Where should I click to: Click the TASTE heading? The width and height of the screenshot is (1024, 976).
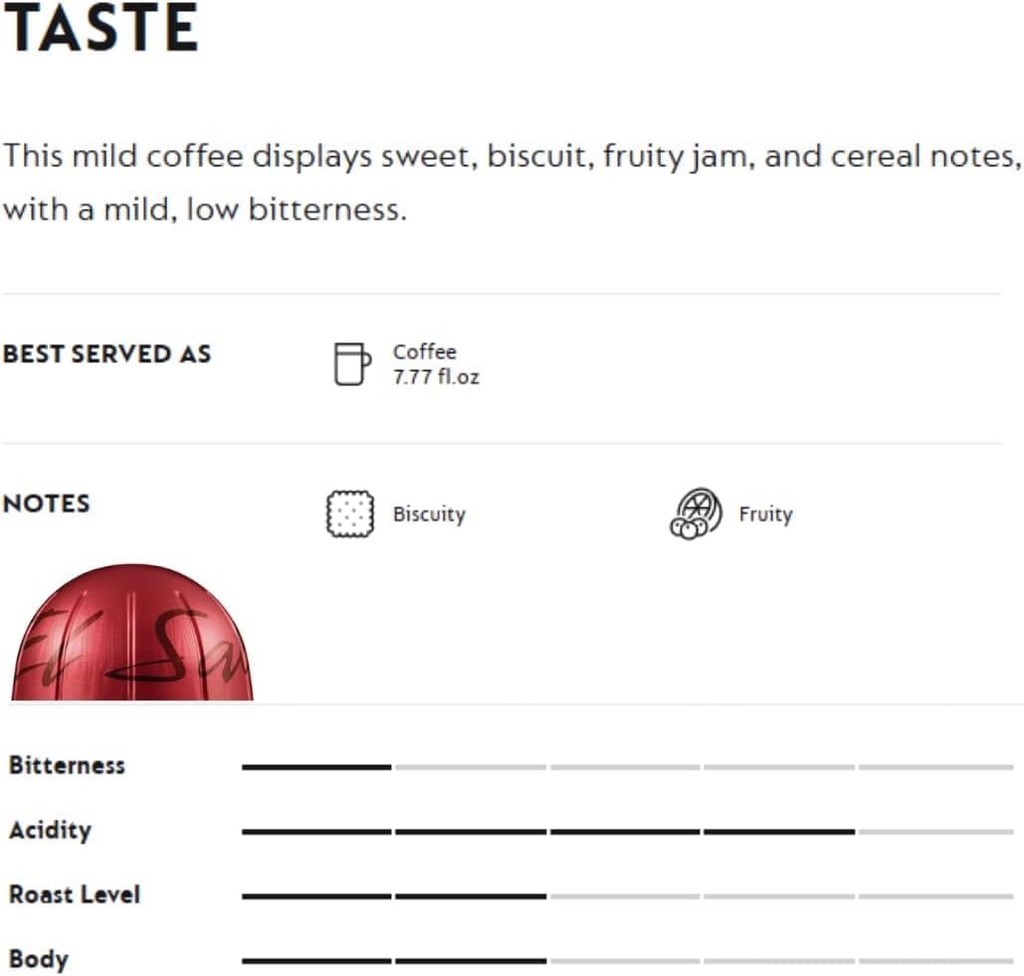tap(100, 30)
